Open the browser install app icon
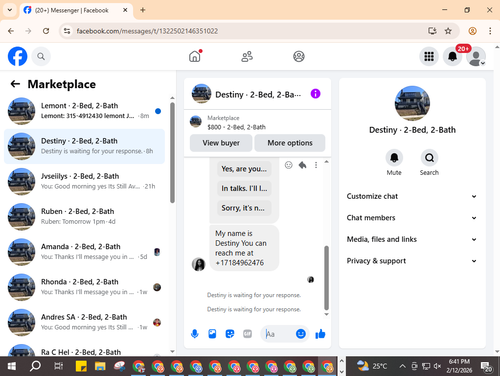 click(x=432, y=31)
